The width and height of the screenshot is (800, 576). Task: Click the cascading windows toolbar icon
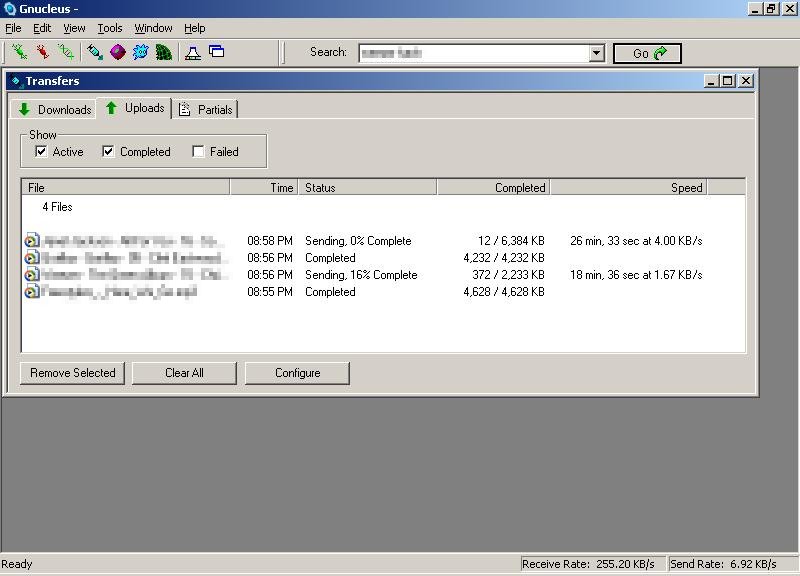217,52
